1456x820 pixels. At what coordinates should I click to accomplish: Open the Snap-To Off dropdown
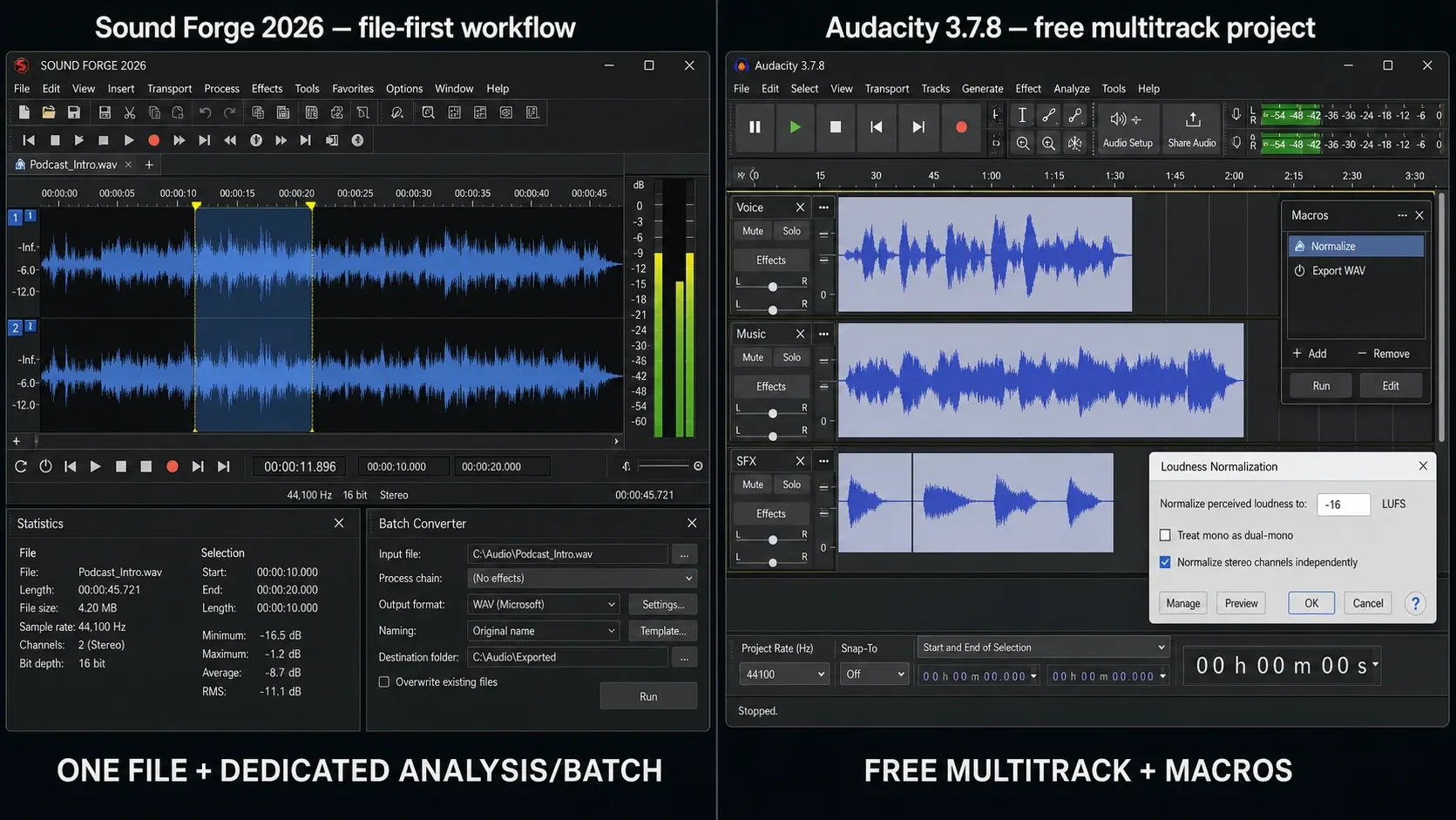coord(874,674)
